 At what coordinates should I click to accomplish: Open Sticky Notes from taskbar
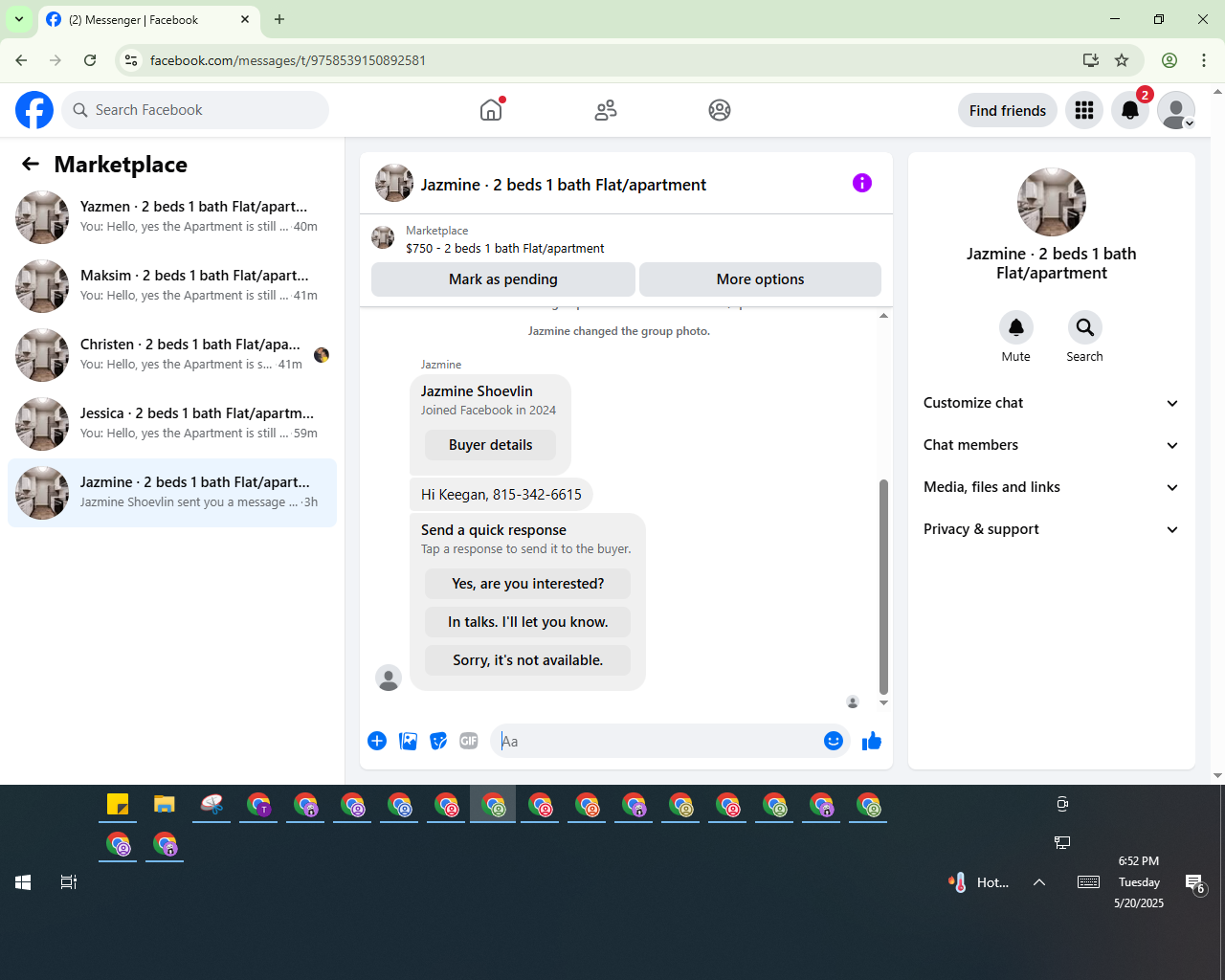118,805
